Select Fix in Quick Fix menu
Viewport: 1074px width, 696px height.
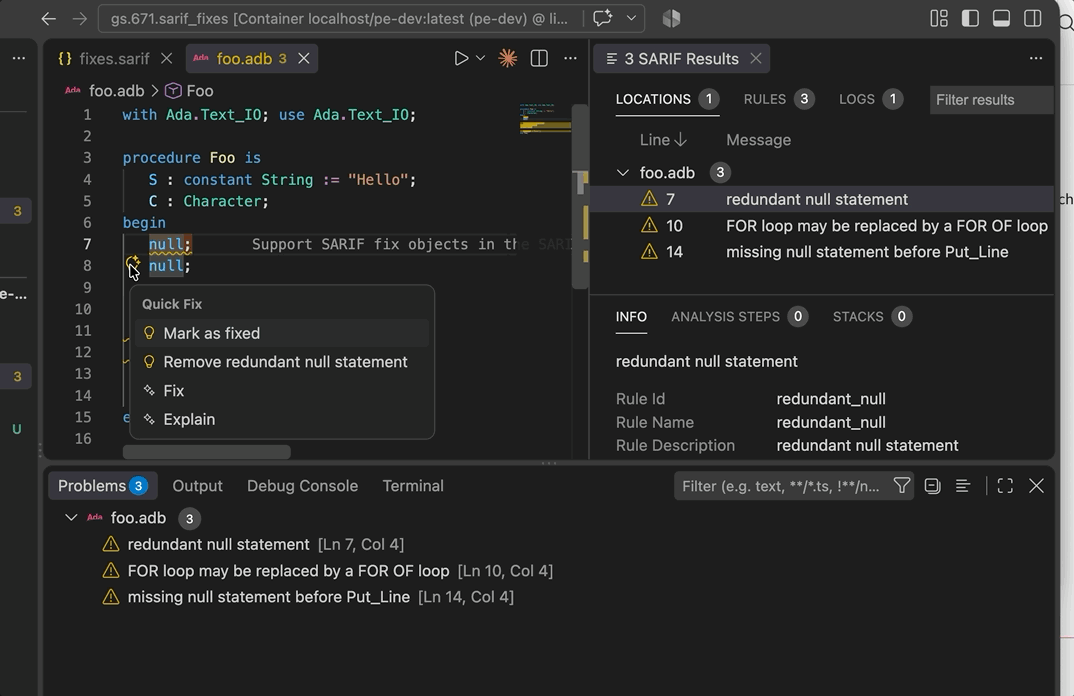point(282,391)
